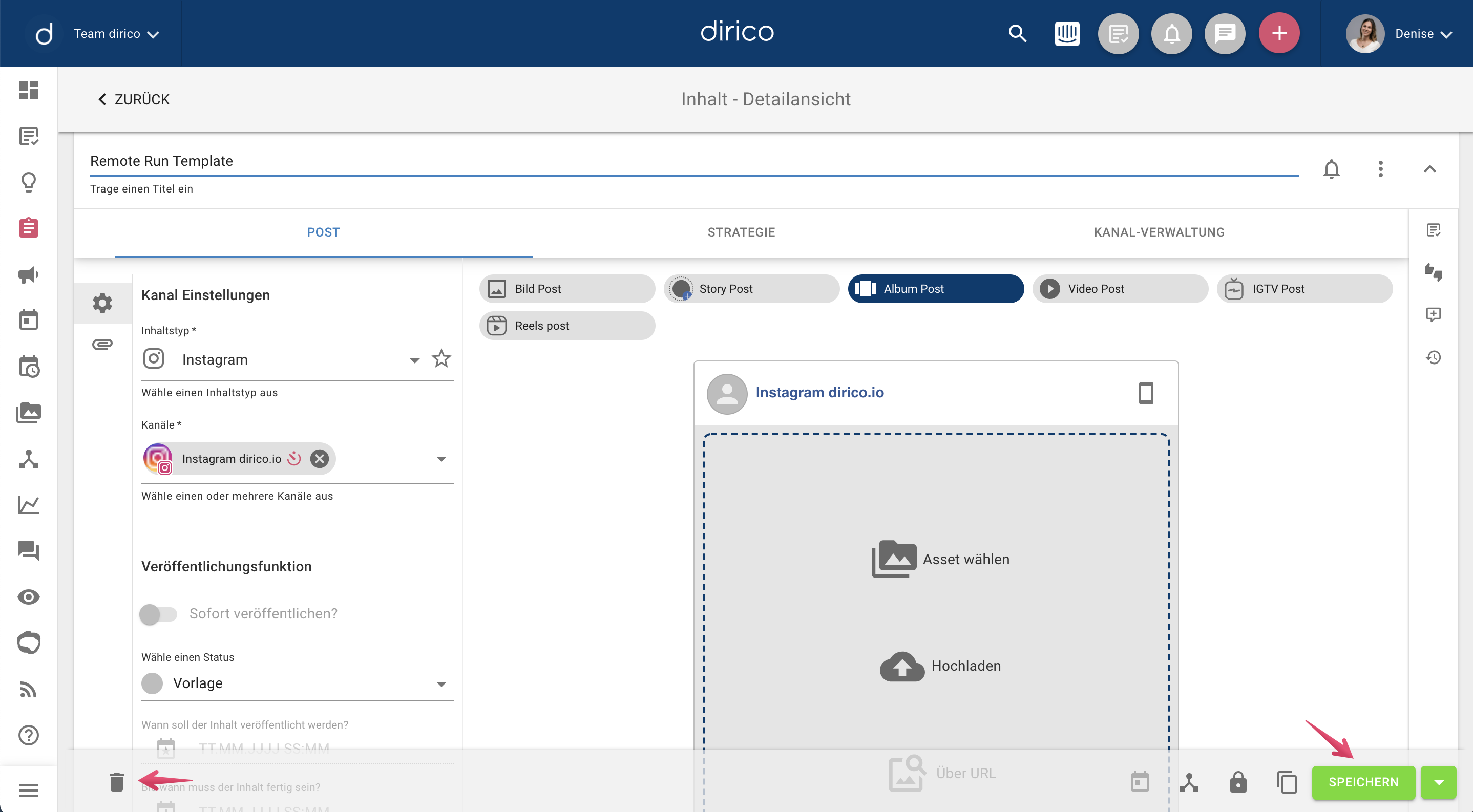Viewport: 1473px width, 812px height.
Task: Duplicate the content via the copy icon
Action: pos(1288,783)
